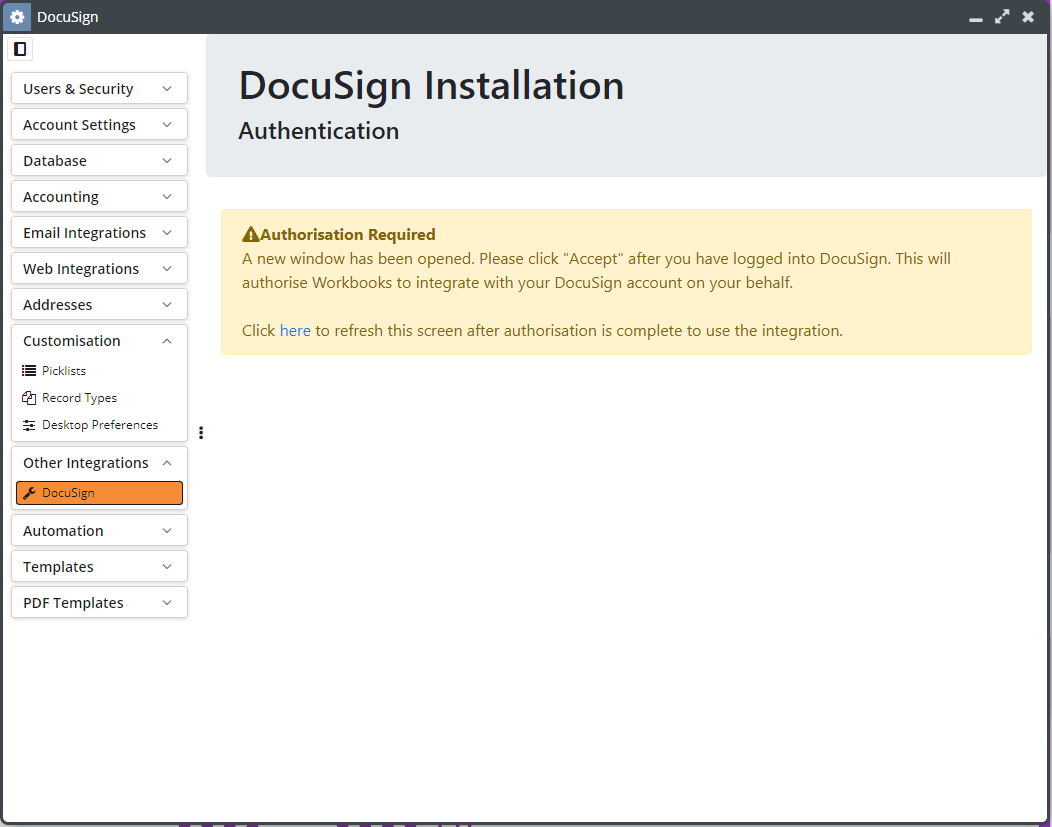Click the Picklists list icon
Image resolution: width=1052 pixels, height=827 pixels.
[29, 371]
